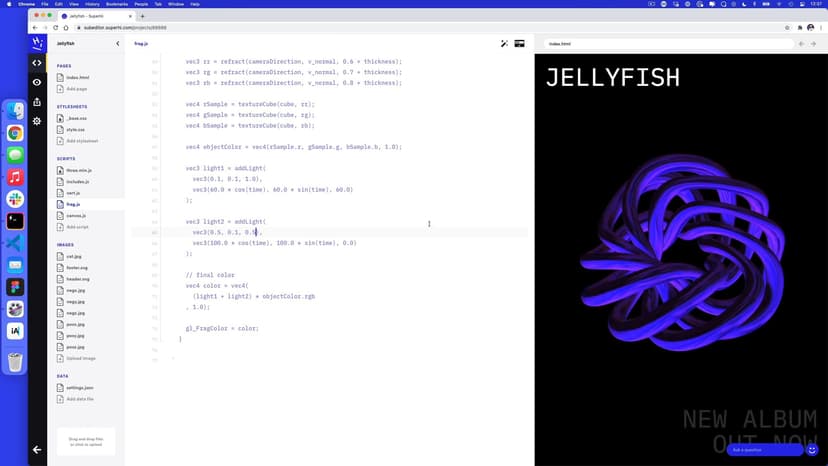828x466 pixels.
Task: Collapse the Jellyfish file panel chevron
Action: click(118, 44)
